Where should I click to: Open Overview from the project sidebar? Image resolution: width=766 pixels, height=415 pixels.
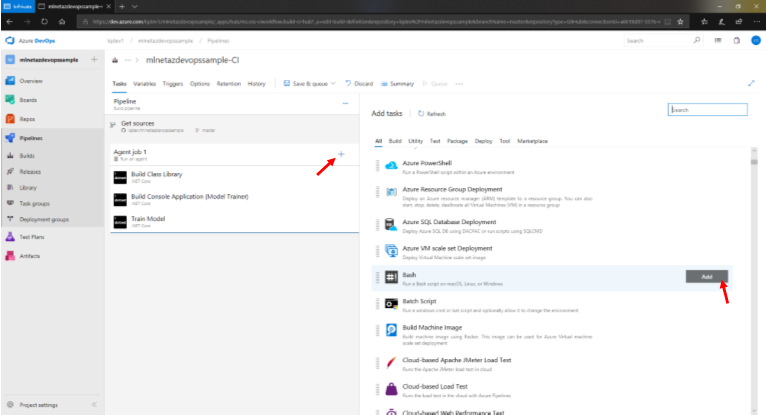(x=31, y=81)
